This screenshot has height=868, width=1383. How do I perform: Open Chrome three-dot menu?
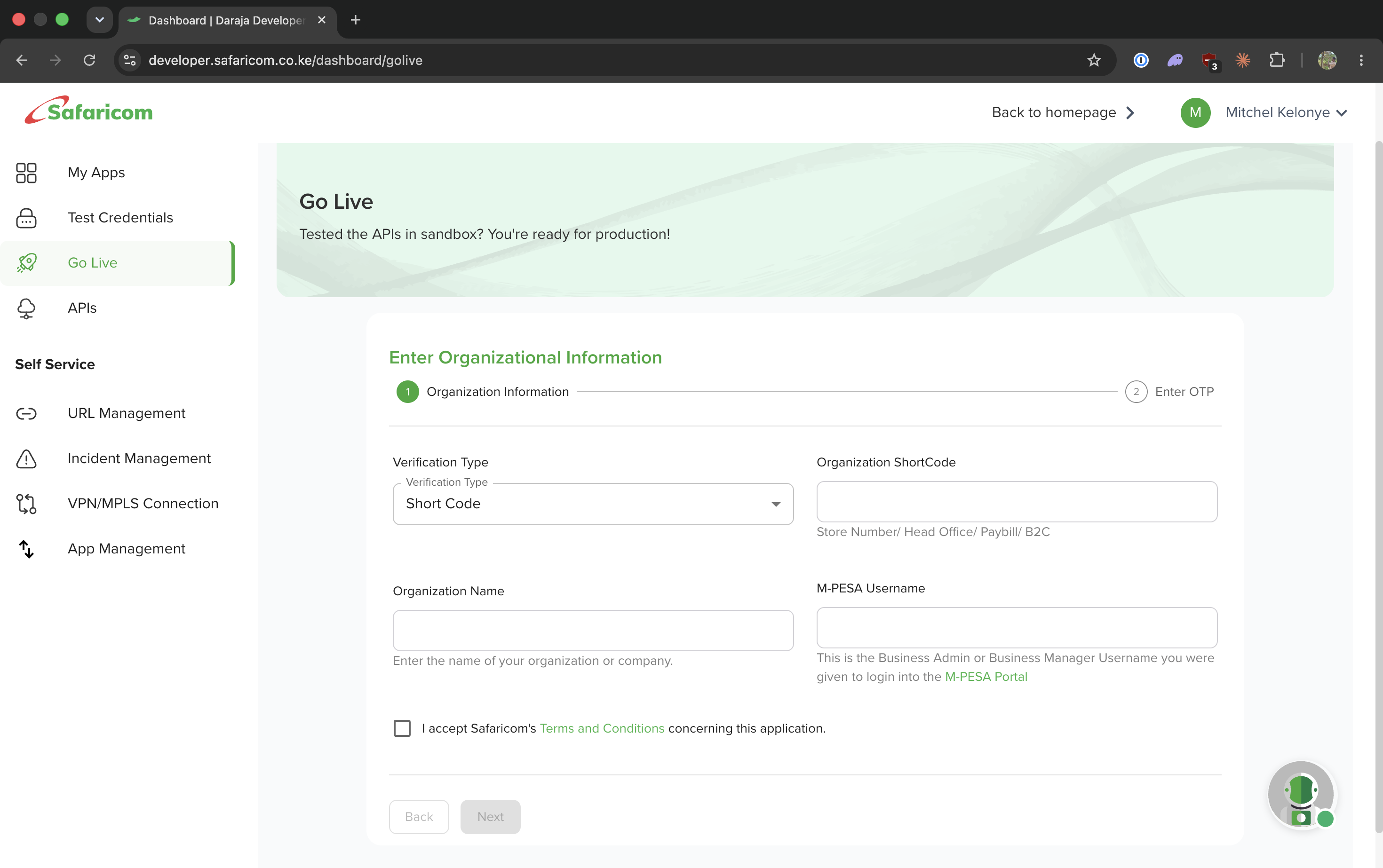coord(1360,60)
